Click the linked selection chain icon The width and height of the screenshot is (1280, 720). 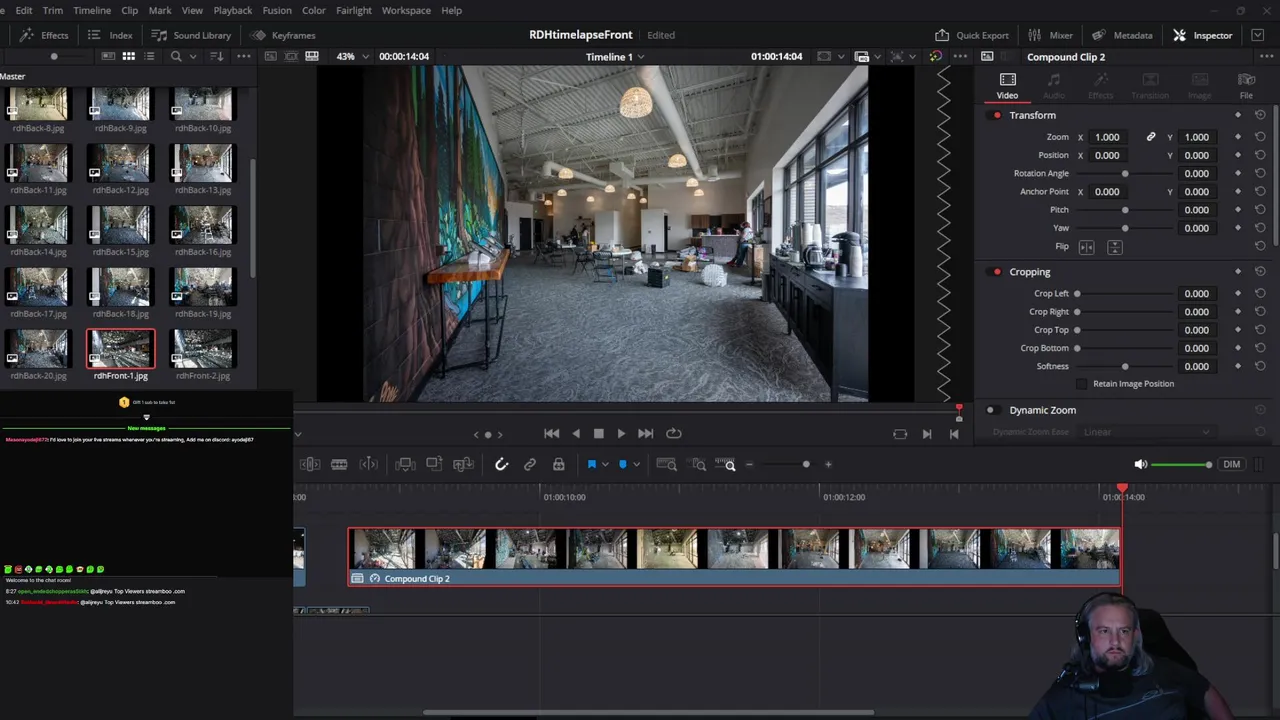click(530, 464)
